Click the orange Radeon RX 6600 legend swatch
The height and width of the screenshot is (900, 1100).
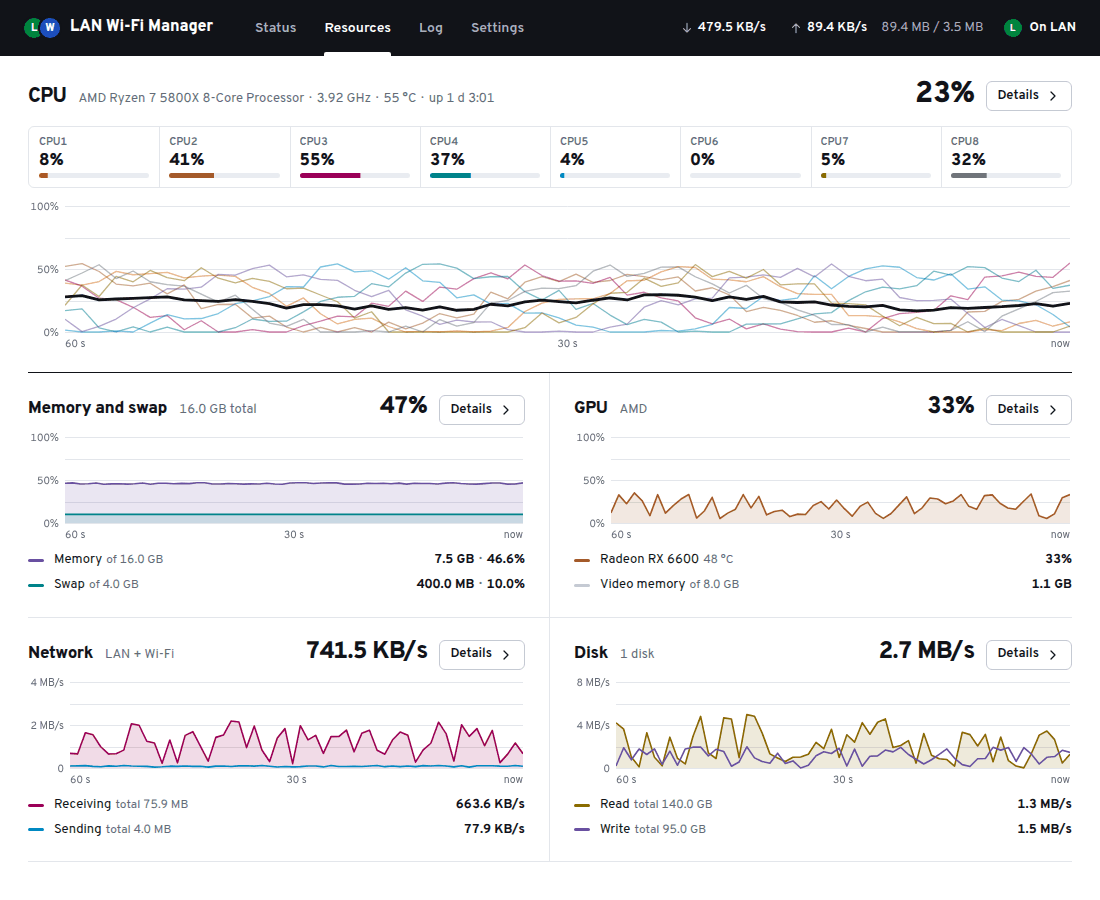(582, 560)
